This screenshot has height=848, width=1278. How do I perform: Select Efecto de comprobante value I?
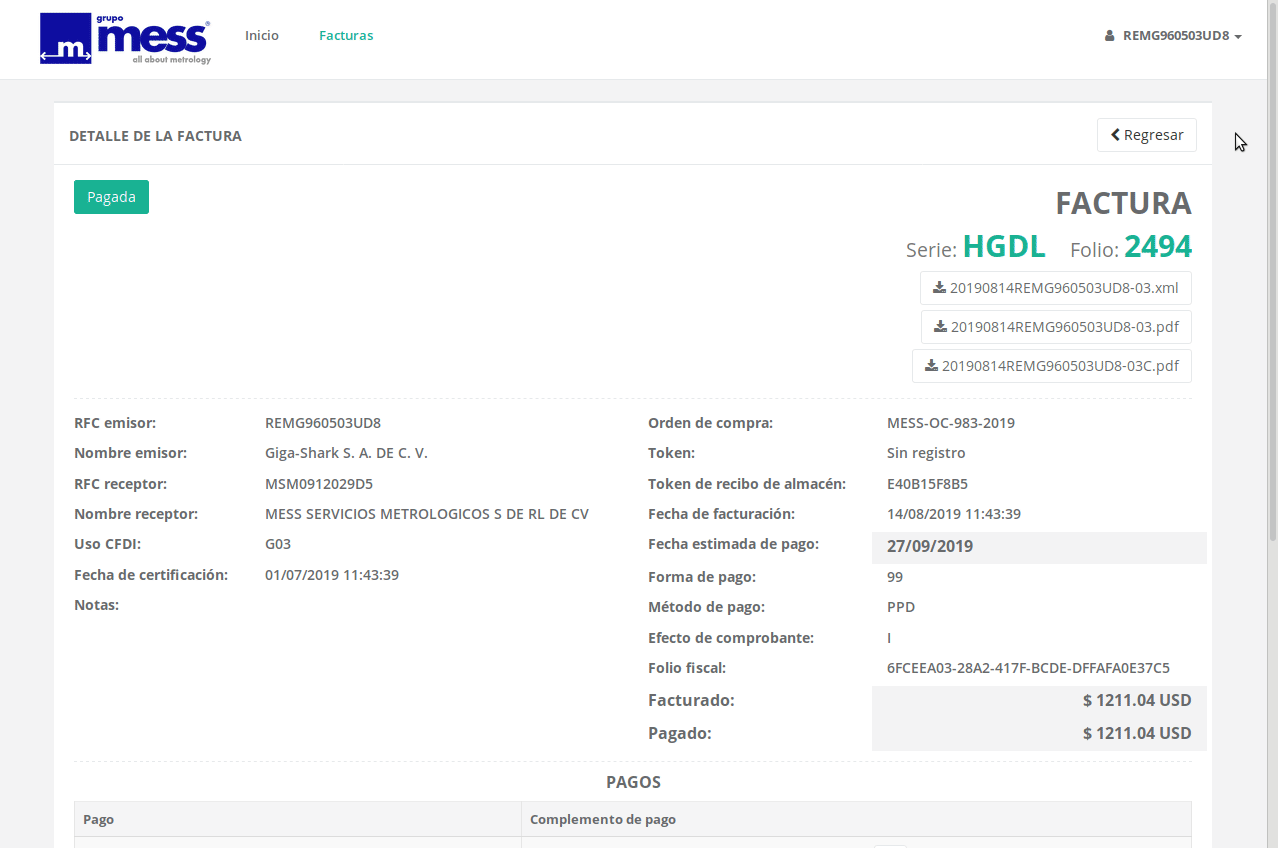click(889, 638)
